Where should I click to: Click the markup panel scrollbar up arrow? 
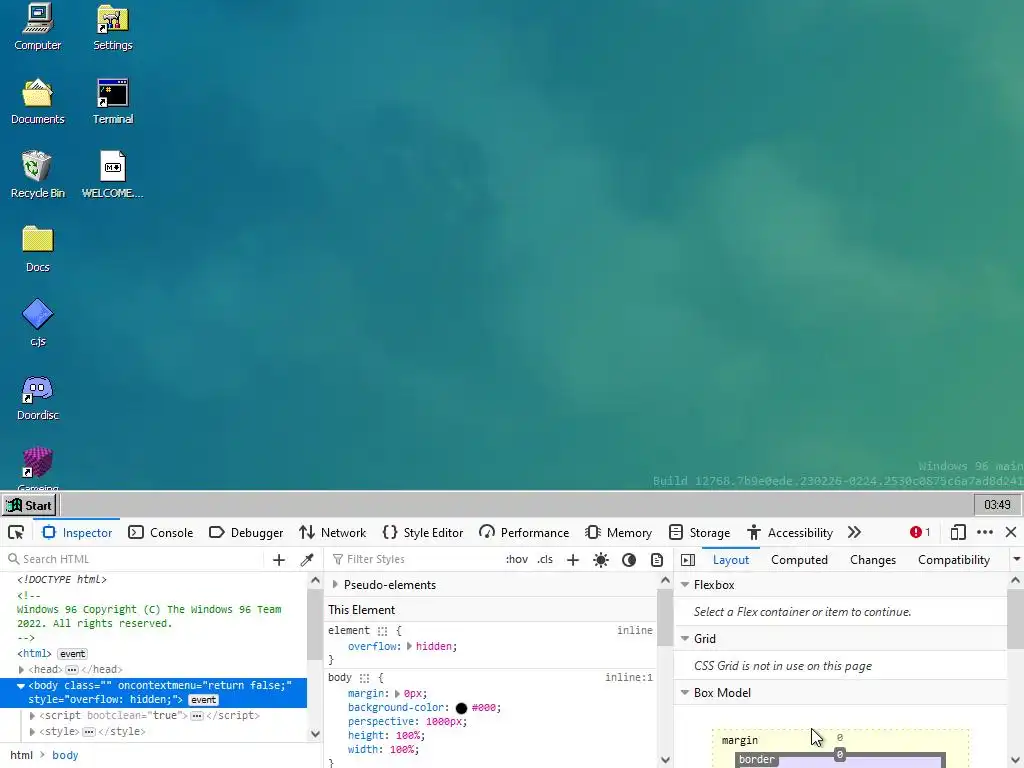click(x=315, y=581)
